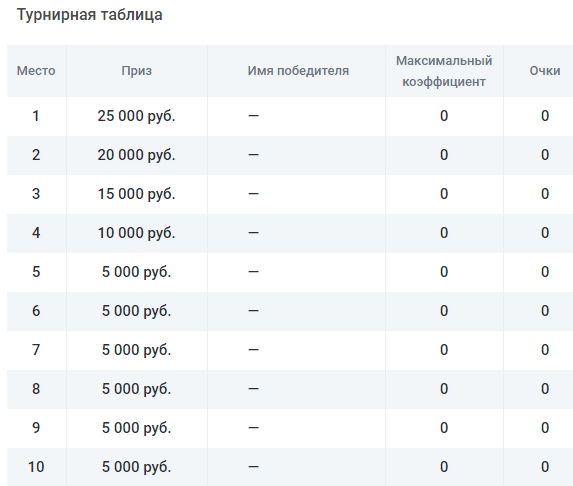Image resolution: width=573 pixels, height=486 pixels.
Task: Click the 5 000 руб. prize in row 7
Action: click(136, 350)
